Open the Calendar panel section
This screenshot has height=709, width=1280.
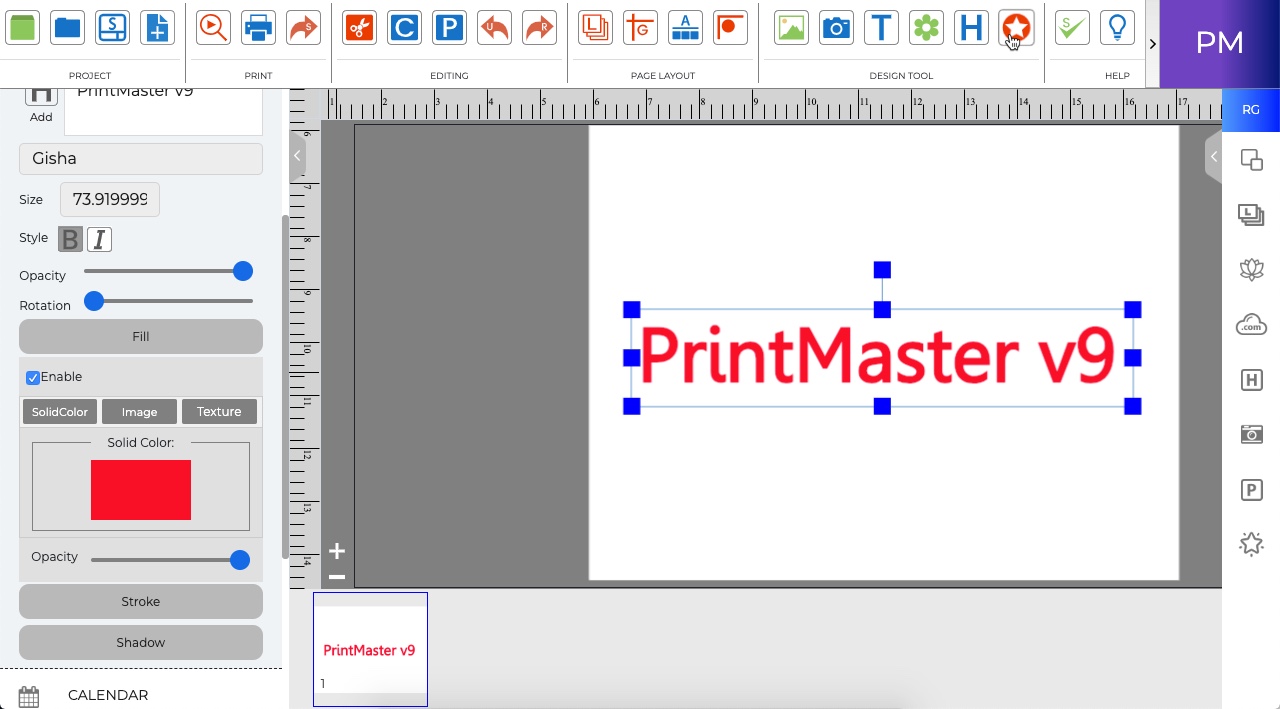[141, 695]
